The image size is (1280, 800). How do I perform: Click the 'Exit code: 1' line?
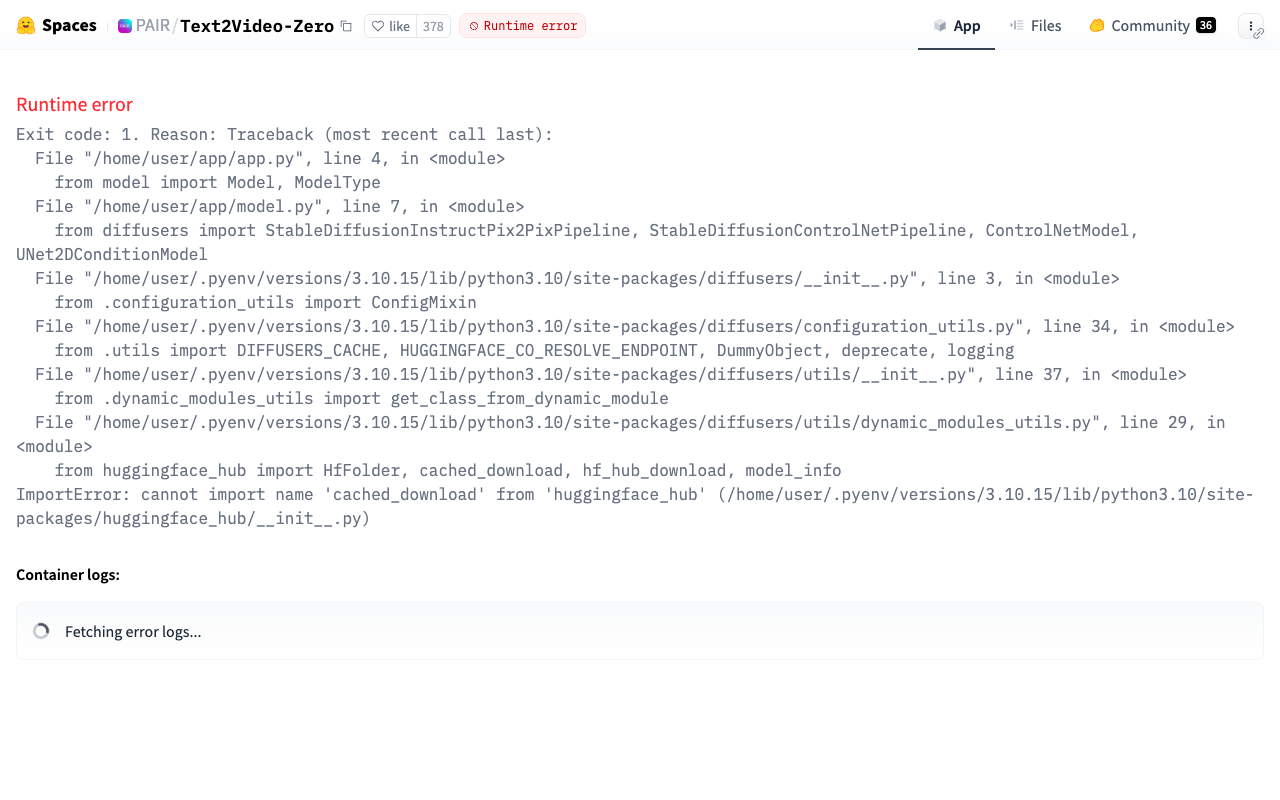click(285, 135)
